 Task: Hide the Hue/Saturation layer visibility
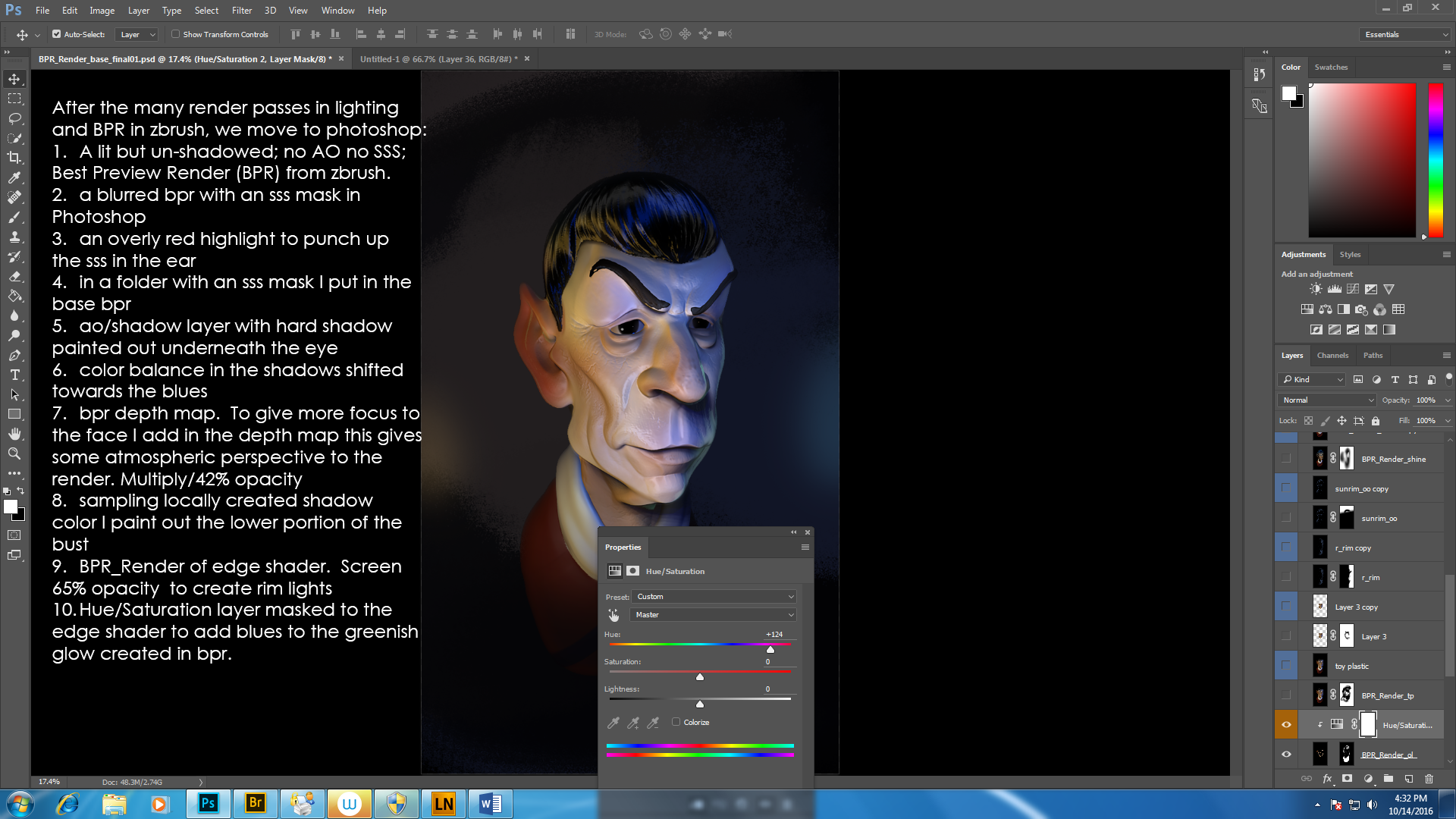pos(1286,725)
